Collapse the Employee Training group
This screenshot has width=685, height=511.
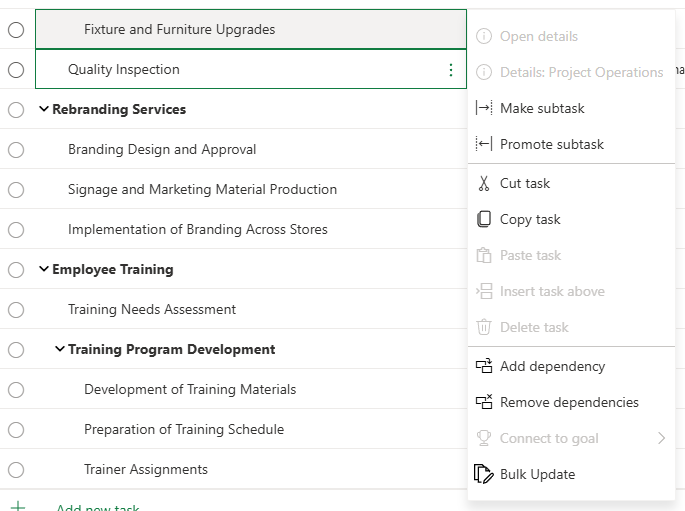(x=44, y=269)
